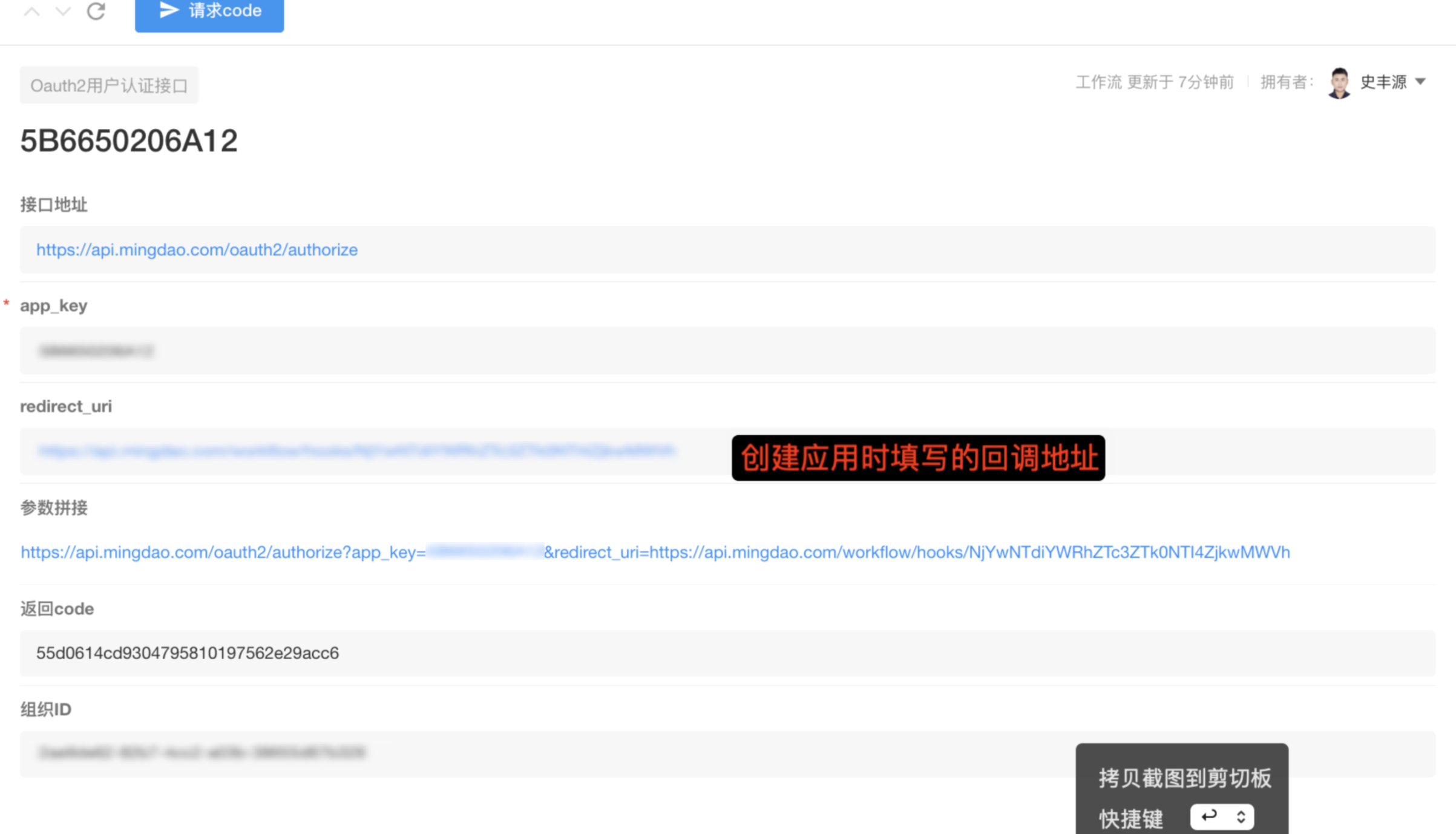Click the stepper arrows in 快捷键 selector

[x=1241, y=817]
